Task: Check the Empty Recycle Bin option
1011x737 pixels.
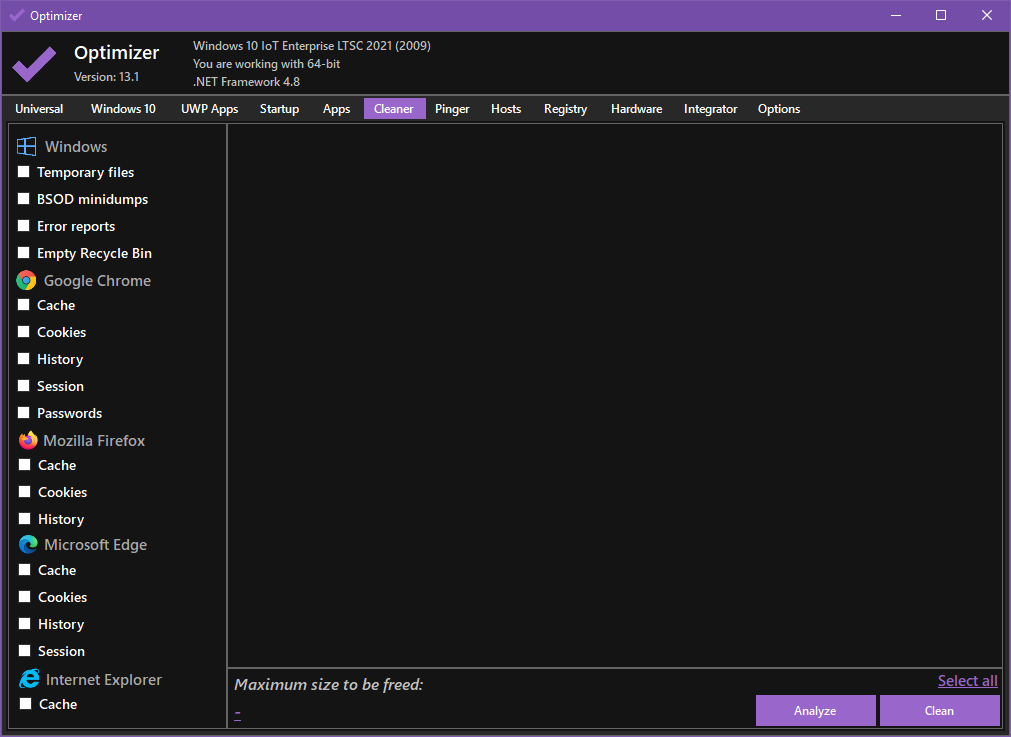Action: click(24, 253)
